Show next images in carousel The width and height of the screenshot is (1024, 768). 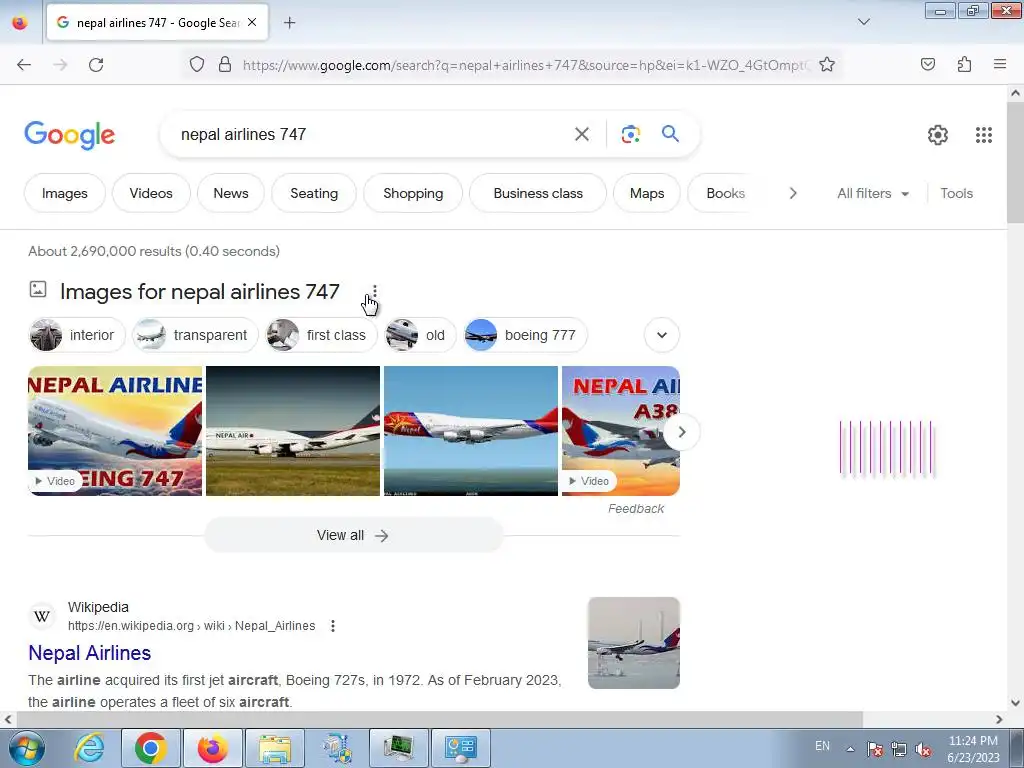pos(681,432)
